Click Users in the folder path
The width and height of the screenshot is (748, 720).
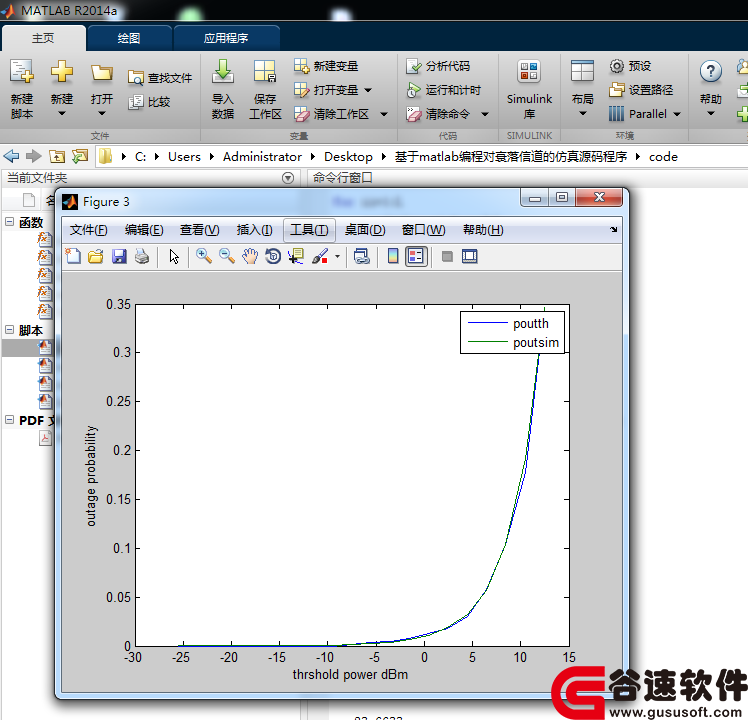coord(184,157)
